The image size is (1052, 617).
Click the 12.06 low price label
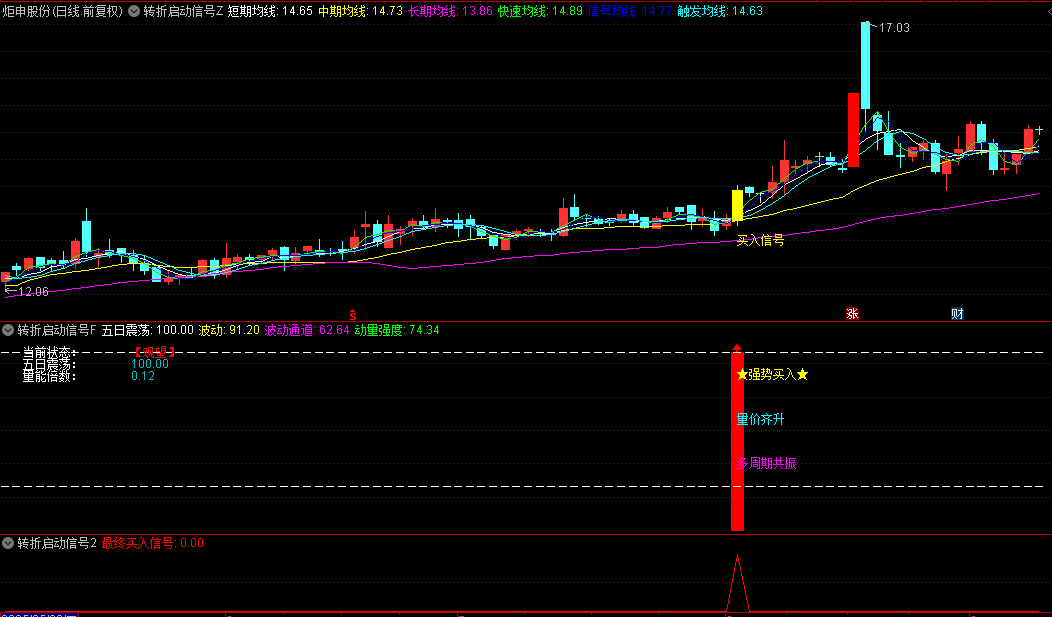(x=33, y=291)
